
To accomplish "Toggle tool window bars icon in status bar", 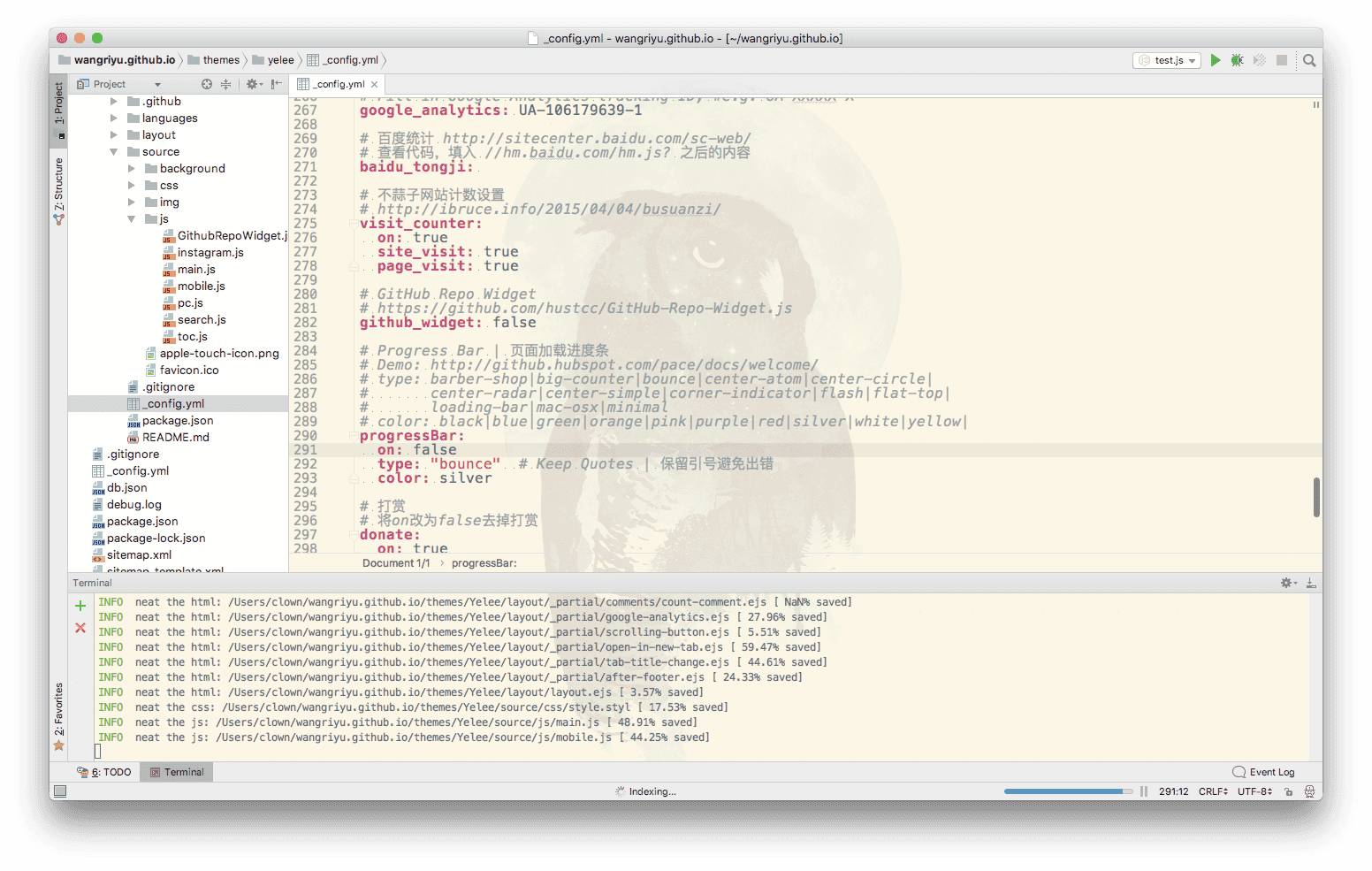I will [59, 791].
